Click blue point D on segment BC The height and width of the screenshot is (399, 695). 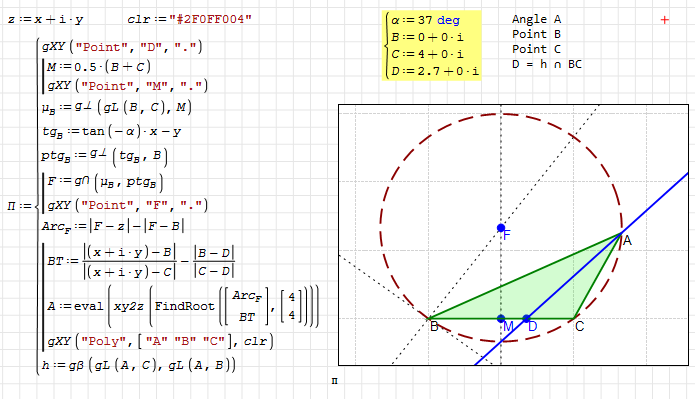click(526, 318)
